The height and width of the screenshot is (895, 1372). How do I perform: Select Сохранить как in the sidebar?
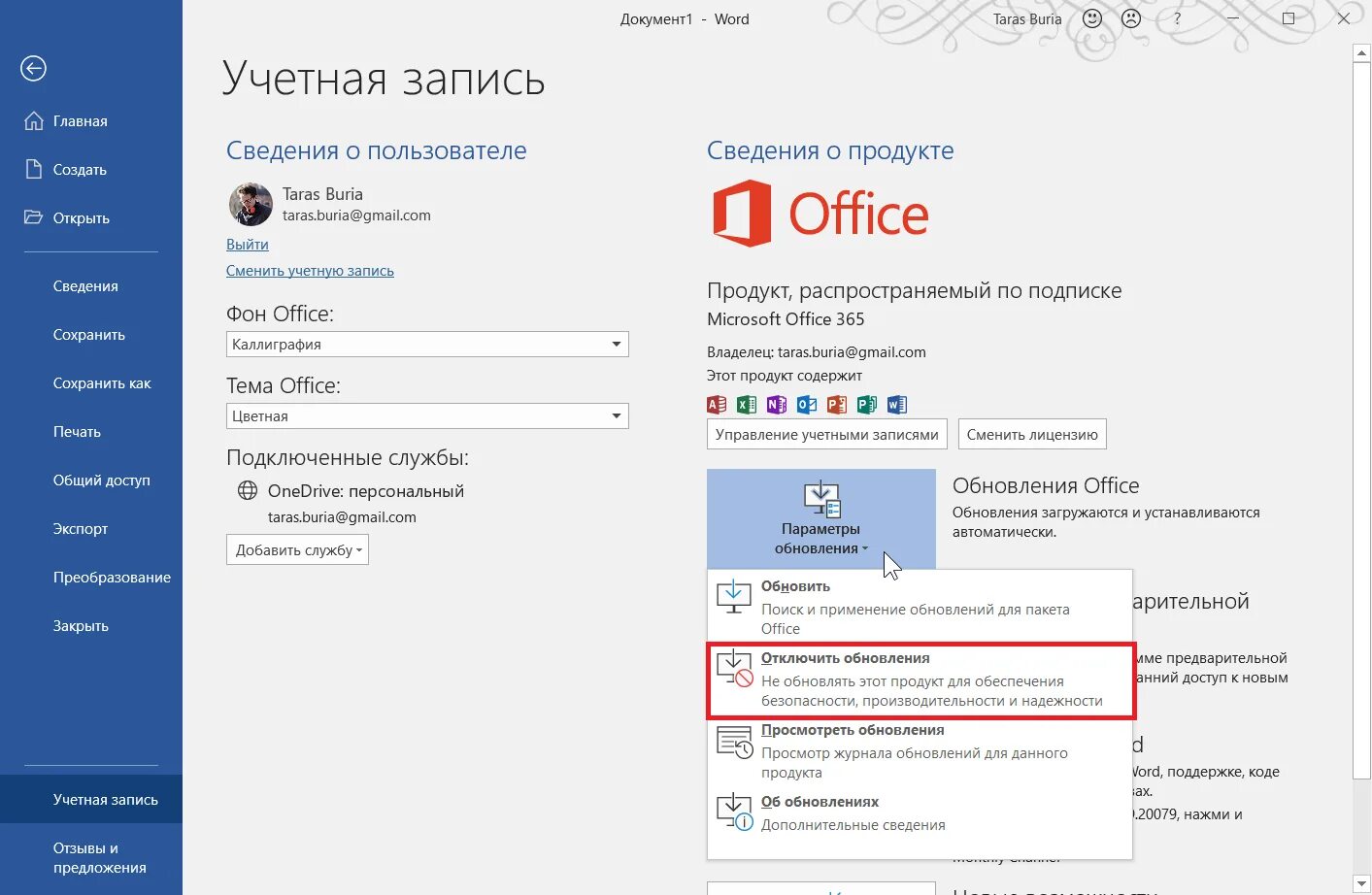point(91,382)
